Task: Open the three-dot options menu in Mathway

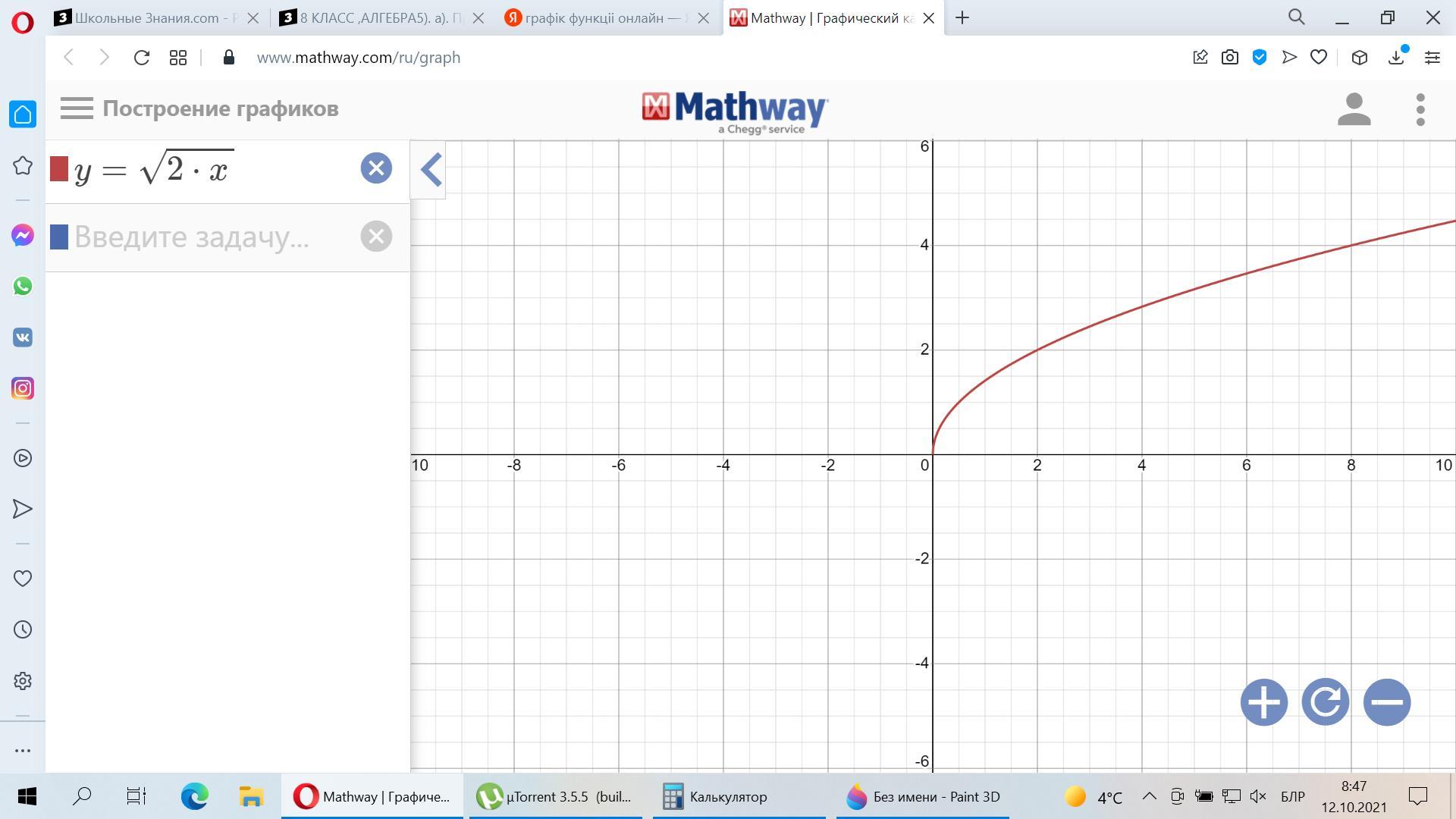Action: click(x=1420, y=110)
